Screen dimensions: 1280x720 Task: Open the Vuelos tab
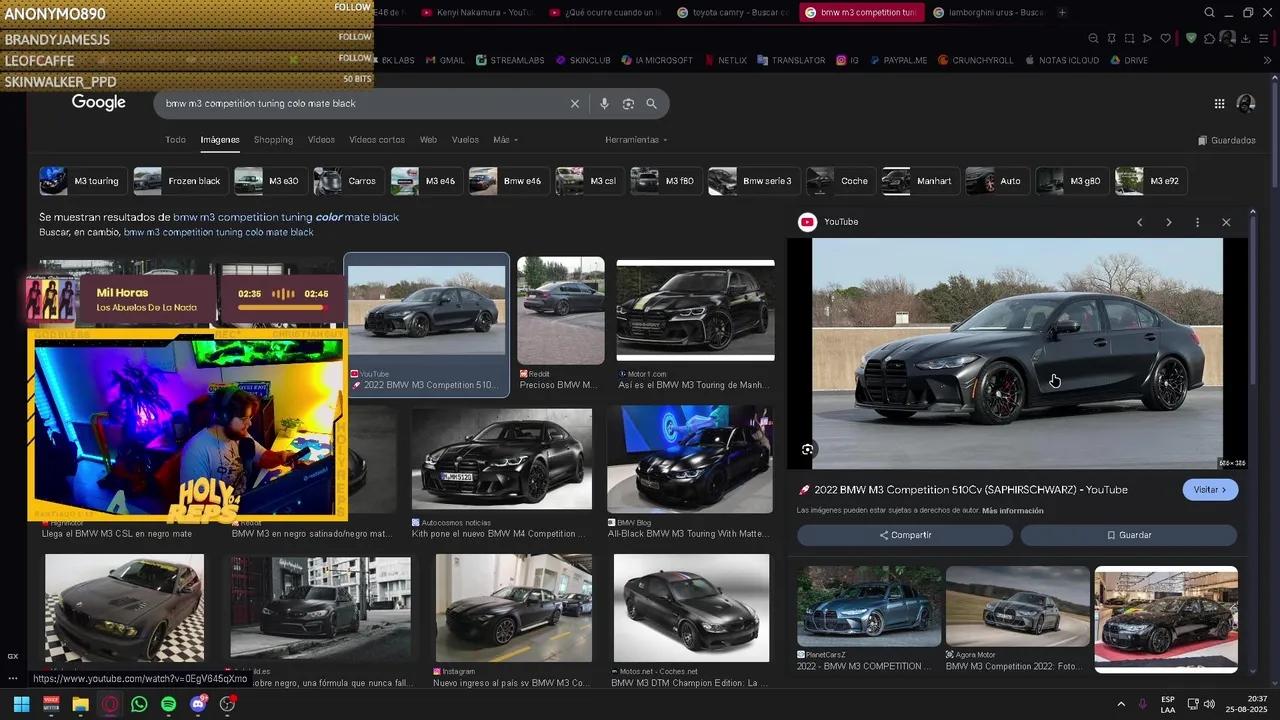465,140
